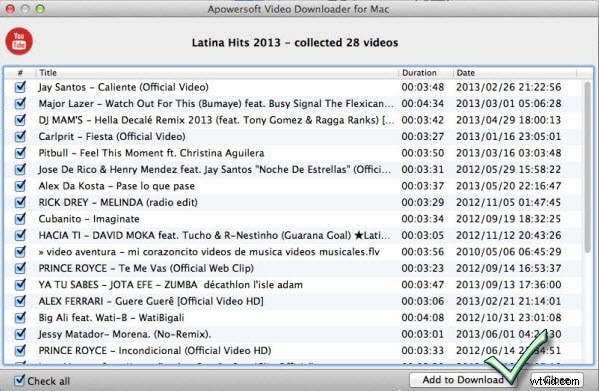
Task: Toggle YA TU SABES - JOTA EFE checkbox
Action: tap(20, 284)
